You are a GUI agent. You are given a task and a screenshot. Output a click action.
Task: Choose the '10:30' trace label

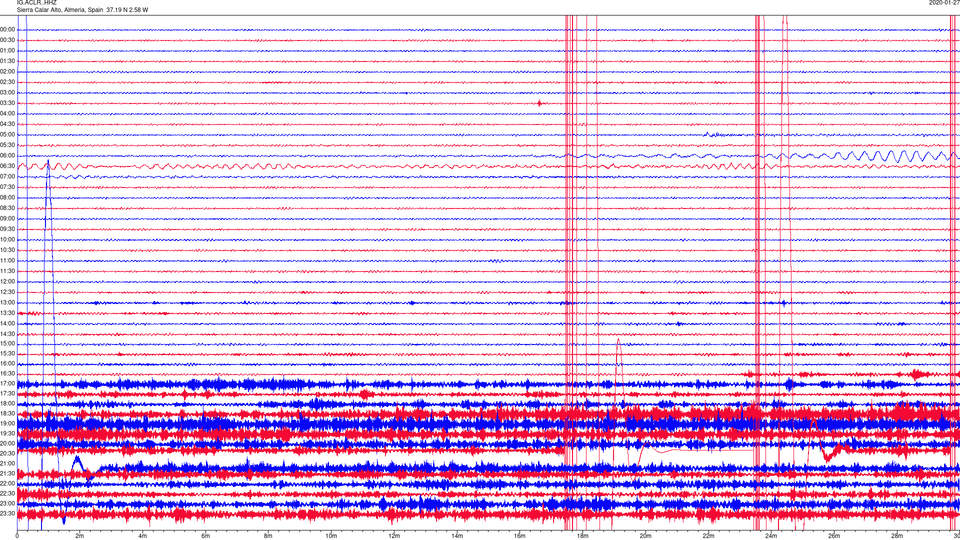point(7,250)
